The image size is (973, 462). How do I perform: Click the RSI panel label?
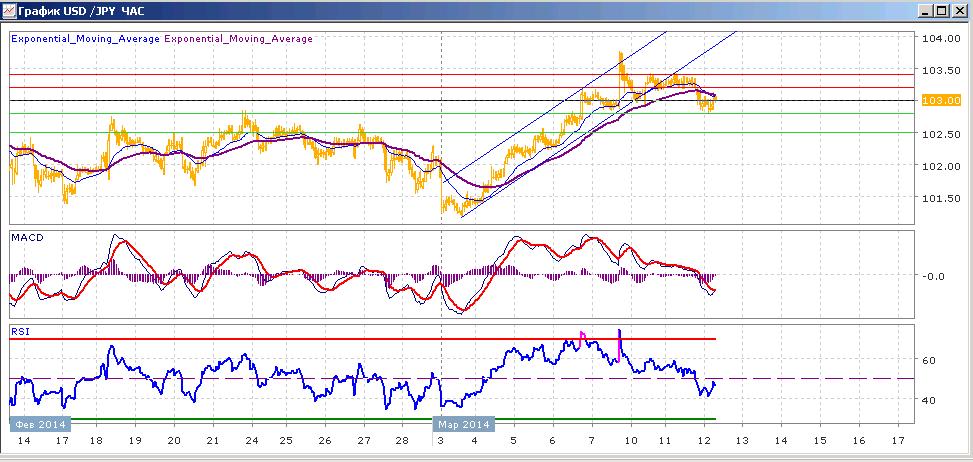point(20,332)
